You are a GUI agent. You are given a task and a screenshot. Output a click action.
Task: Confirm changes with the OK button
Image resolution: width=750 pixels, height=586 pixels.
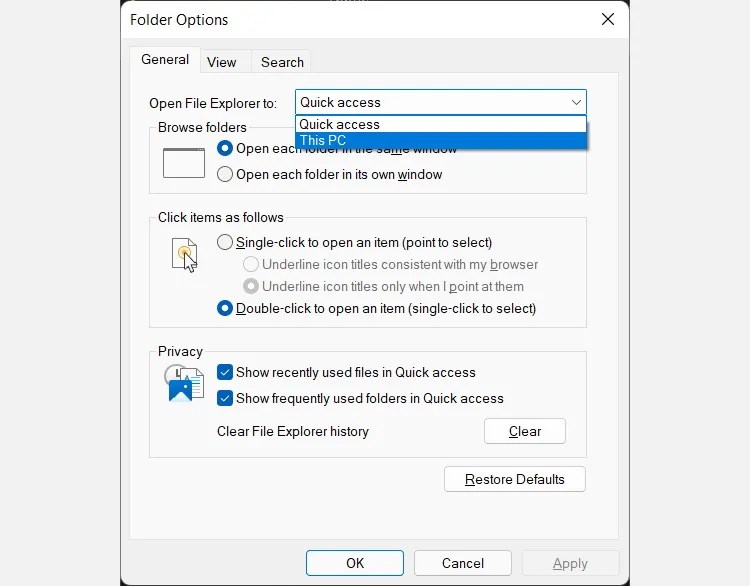355,563
